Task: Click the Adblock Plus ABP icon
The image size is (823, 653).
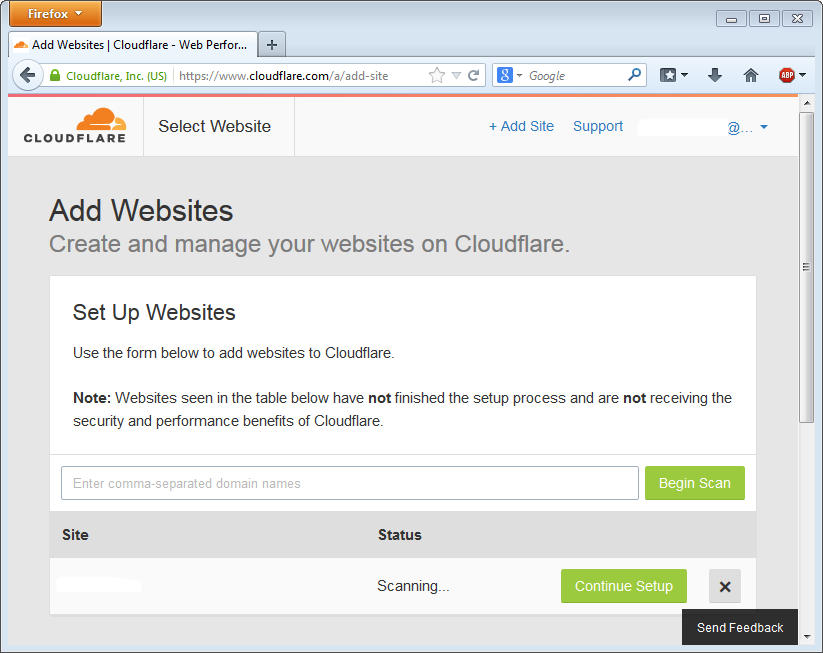Action: pos(787,75)
